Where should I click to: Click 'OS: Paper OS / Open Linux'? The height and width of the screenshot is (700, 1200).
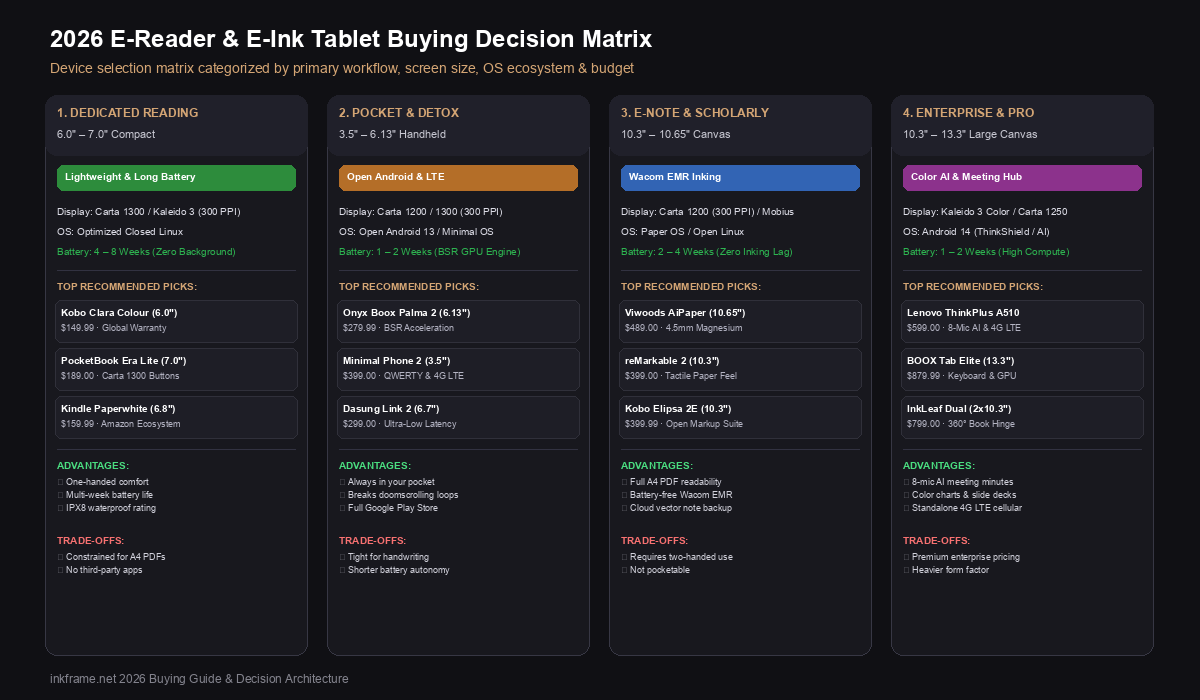[680, 232]
